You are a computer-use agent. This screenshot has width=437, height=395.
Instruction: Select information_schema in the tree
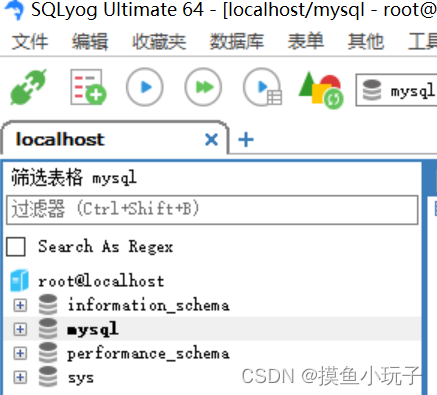click(149, 305)
